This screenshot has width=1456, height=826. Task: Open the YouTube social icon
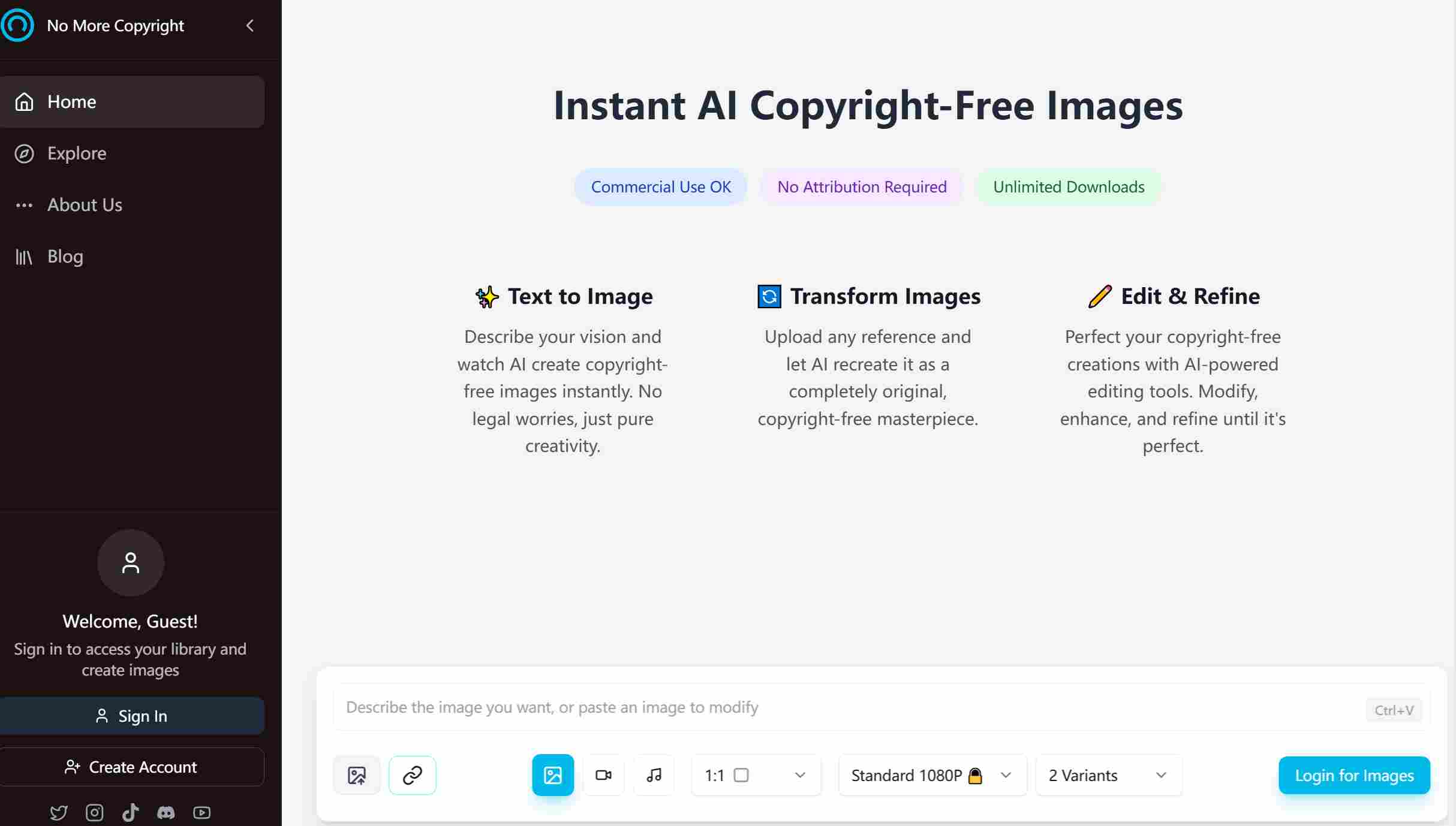(x=201, y=813)
